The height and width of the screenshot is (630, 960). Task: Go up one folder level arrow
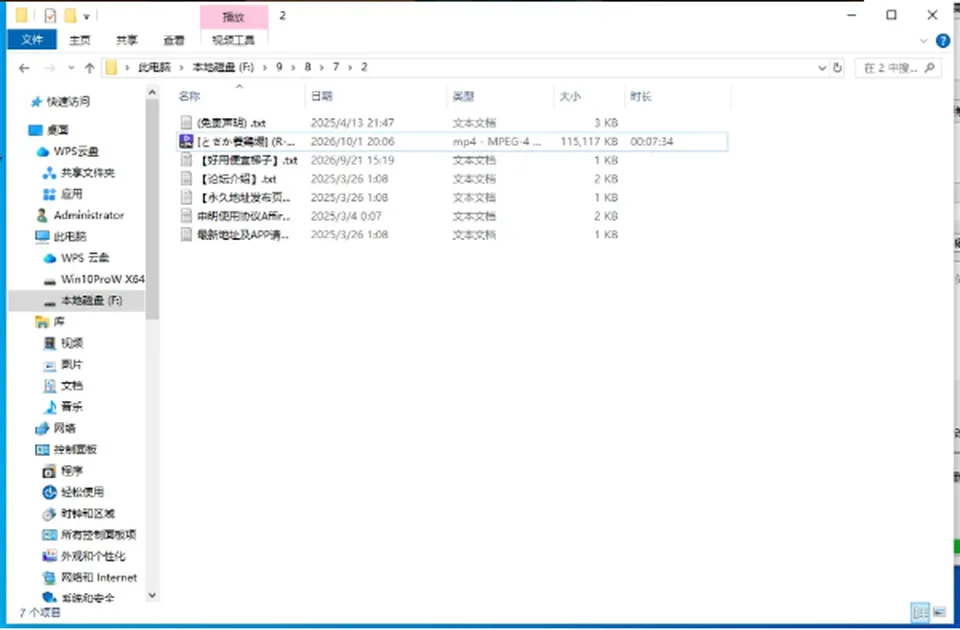coord(89,68)
